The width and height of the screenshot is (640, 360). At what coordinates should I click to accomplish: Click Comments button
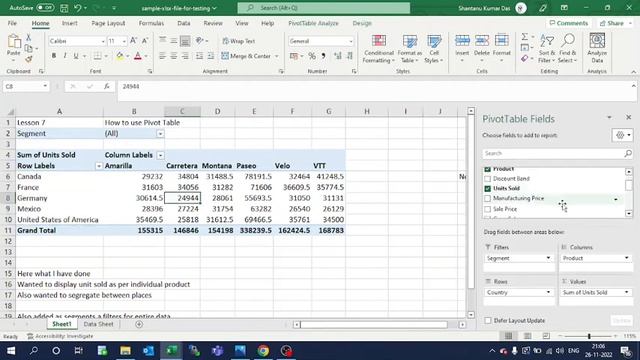[569, 23]
